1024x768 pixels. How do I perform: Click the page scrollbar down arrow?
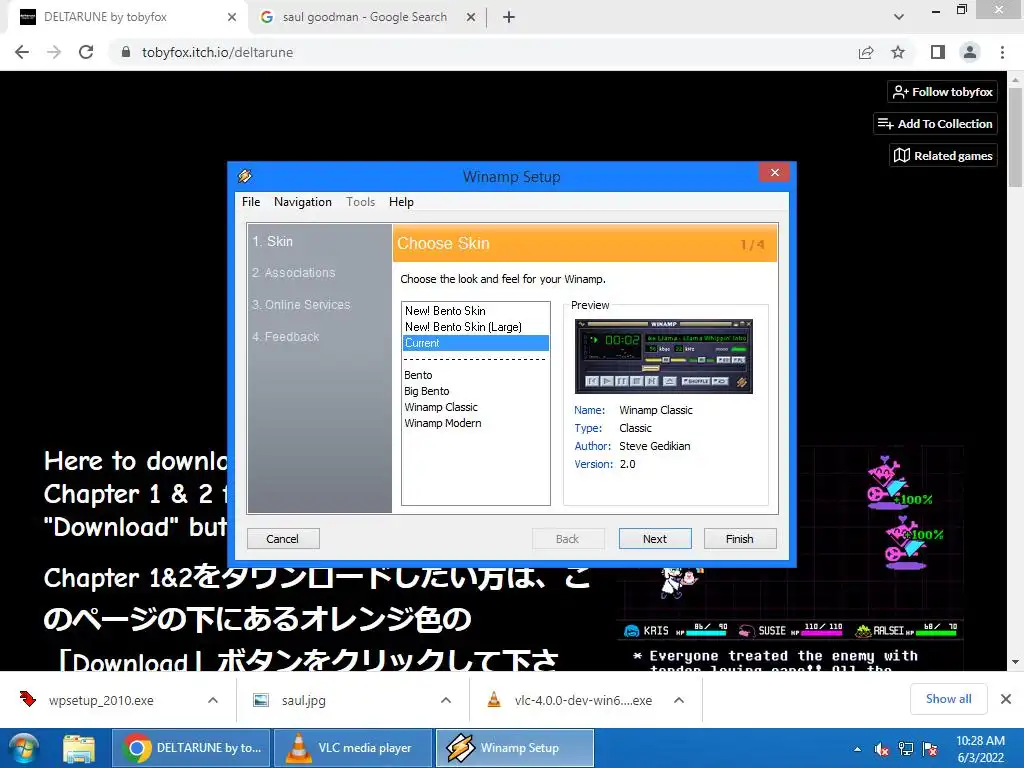1015,662
